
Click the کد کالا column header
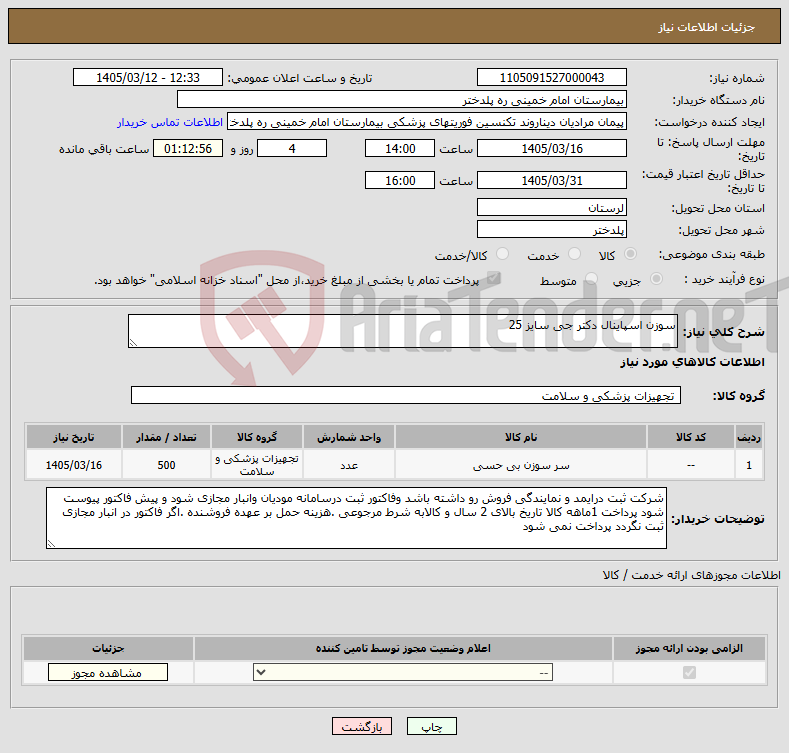point(690,437)
